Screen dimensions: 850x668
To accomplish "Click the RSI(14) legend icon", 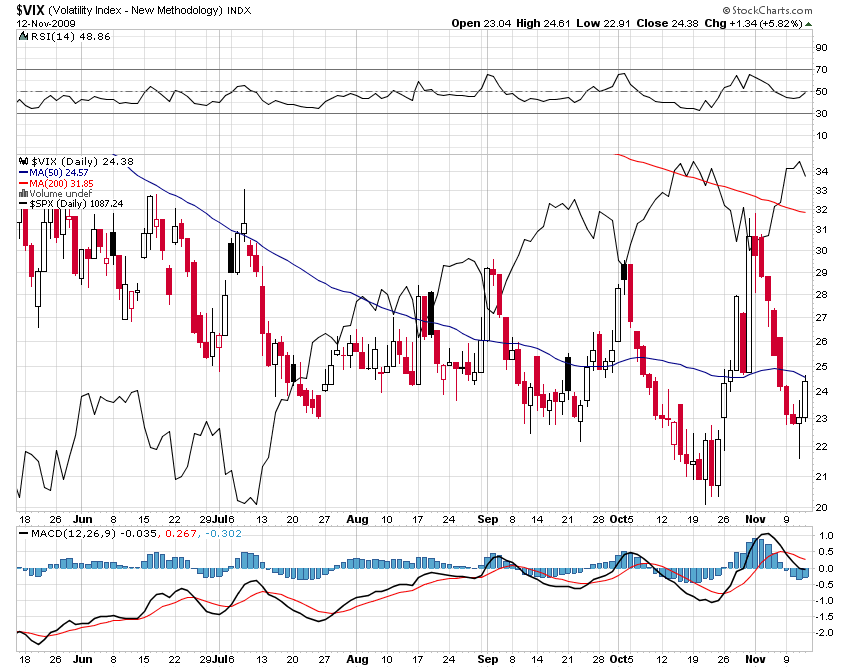I will (23, 37).
